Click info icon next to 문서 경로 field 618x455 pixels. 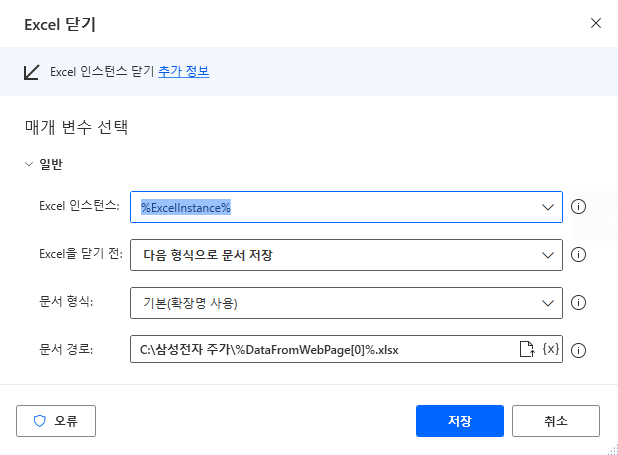(x=578, y=350)
